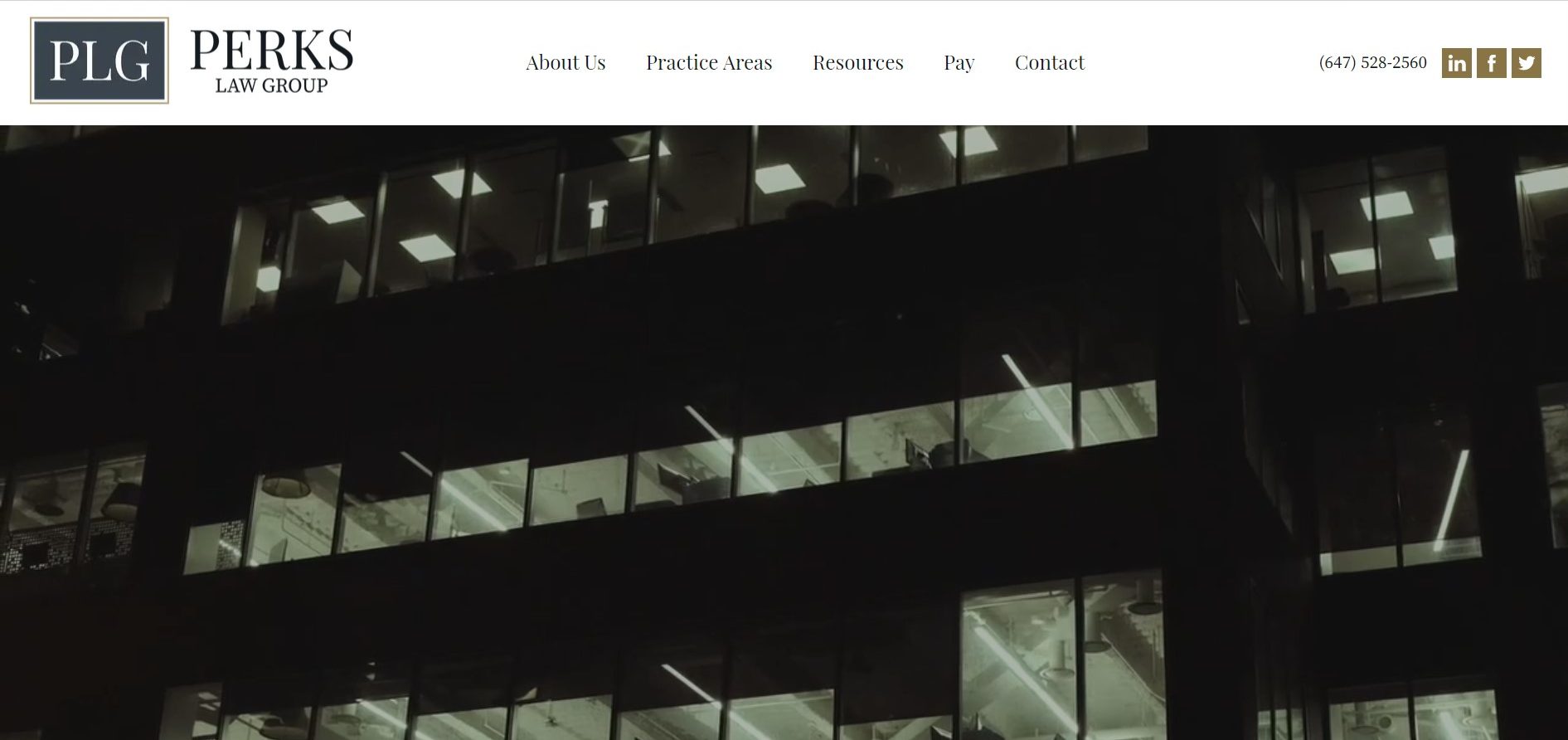Navigate to the Contact page
The width and height of the screenshot is (1568, 740).
point(1049,62)
